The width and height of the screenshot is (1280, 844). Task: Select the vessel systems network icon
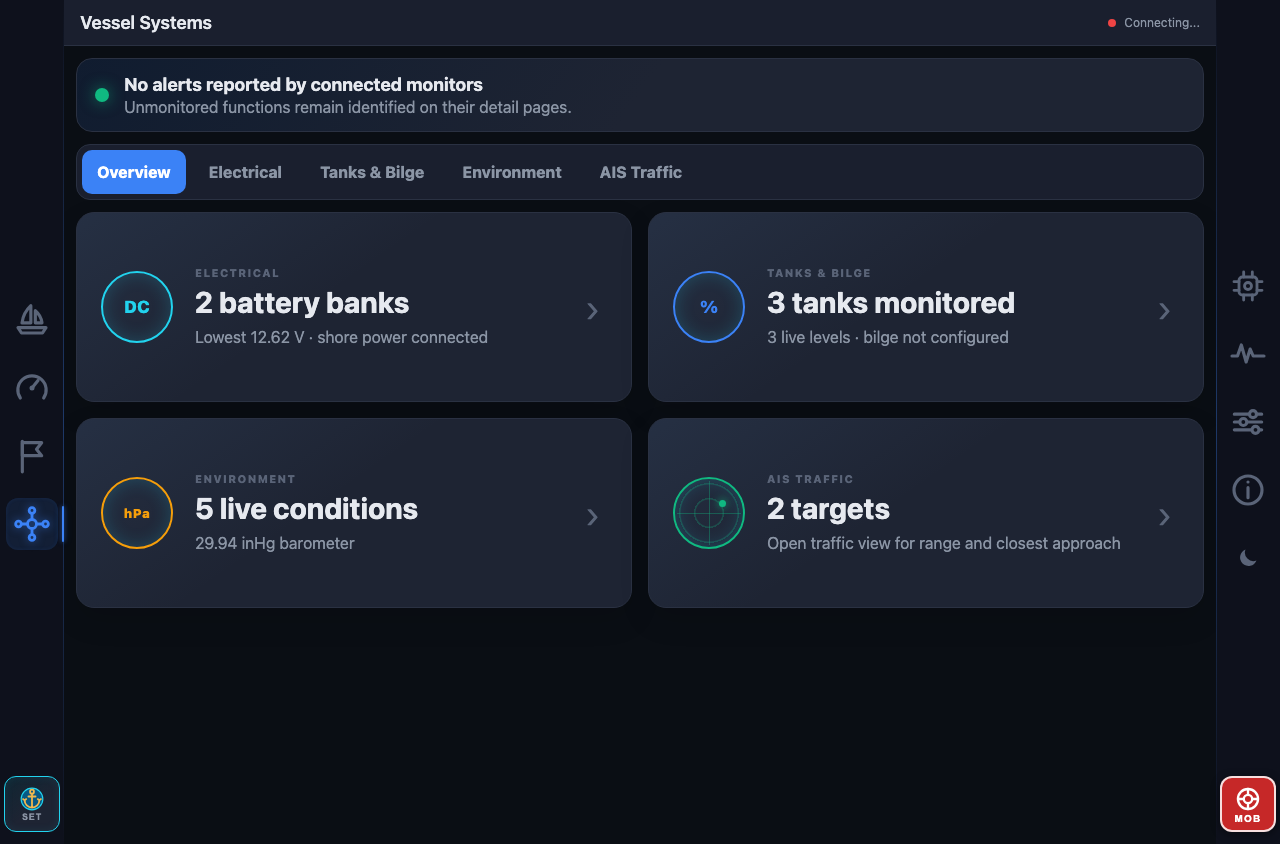[x=32, y=524]
